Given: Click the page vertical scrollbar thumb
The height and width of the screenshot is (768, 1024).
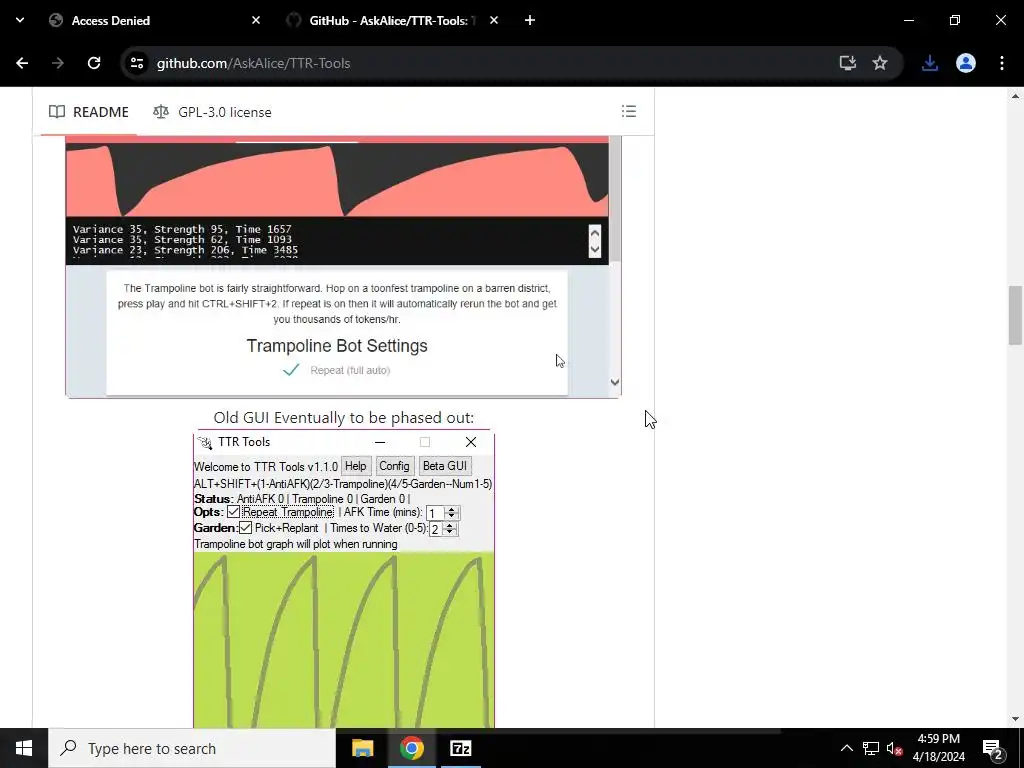Looking at the screenshot, I should coord(1015,315).
